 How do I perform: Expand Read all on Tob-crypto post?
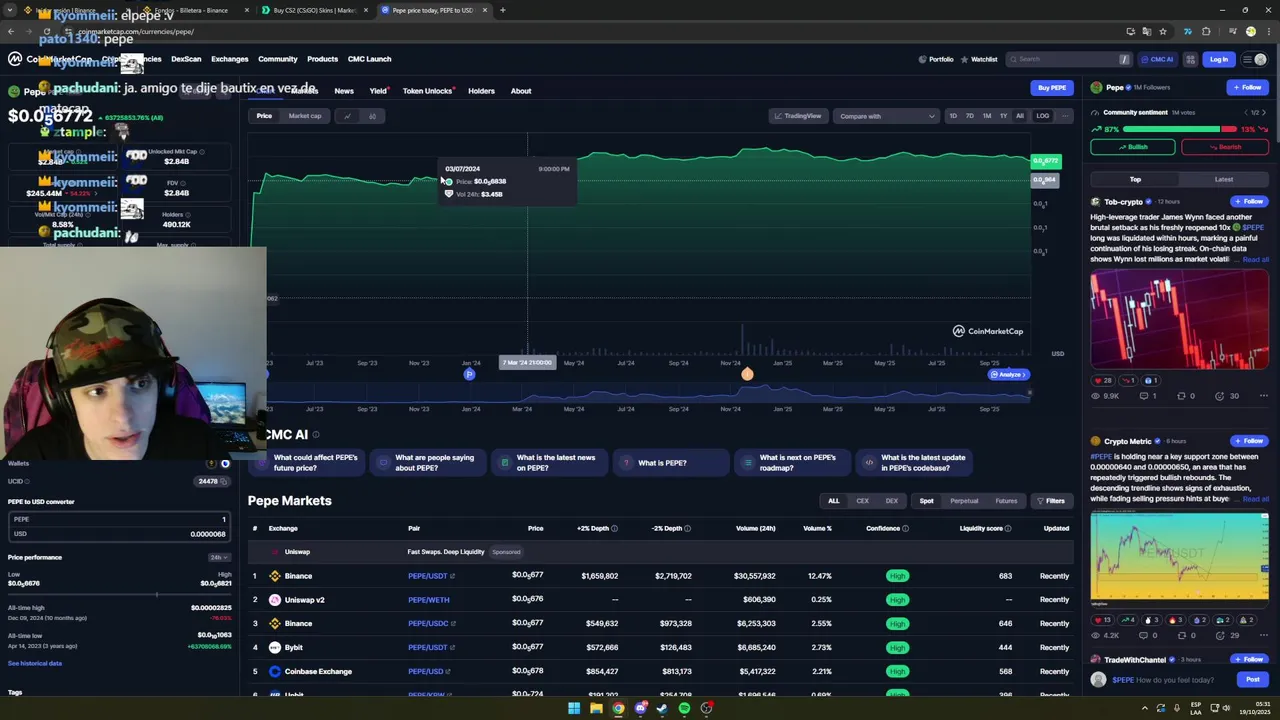click(1255, 260)
